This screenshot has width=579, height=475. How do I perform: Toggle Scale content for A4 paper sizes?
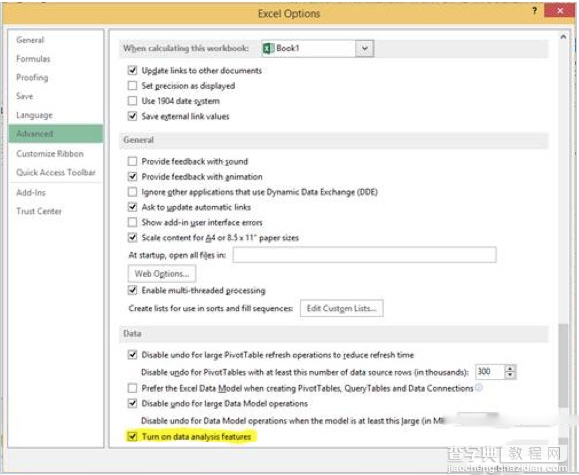point(132,238)
